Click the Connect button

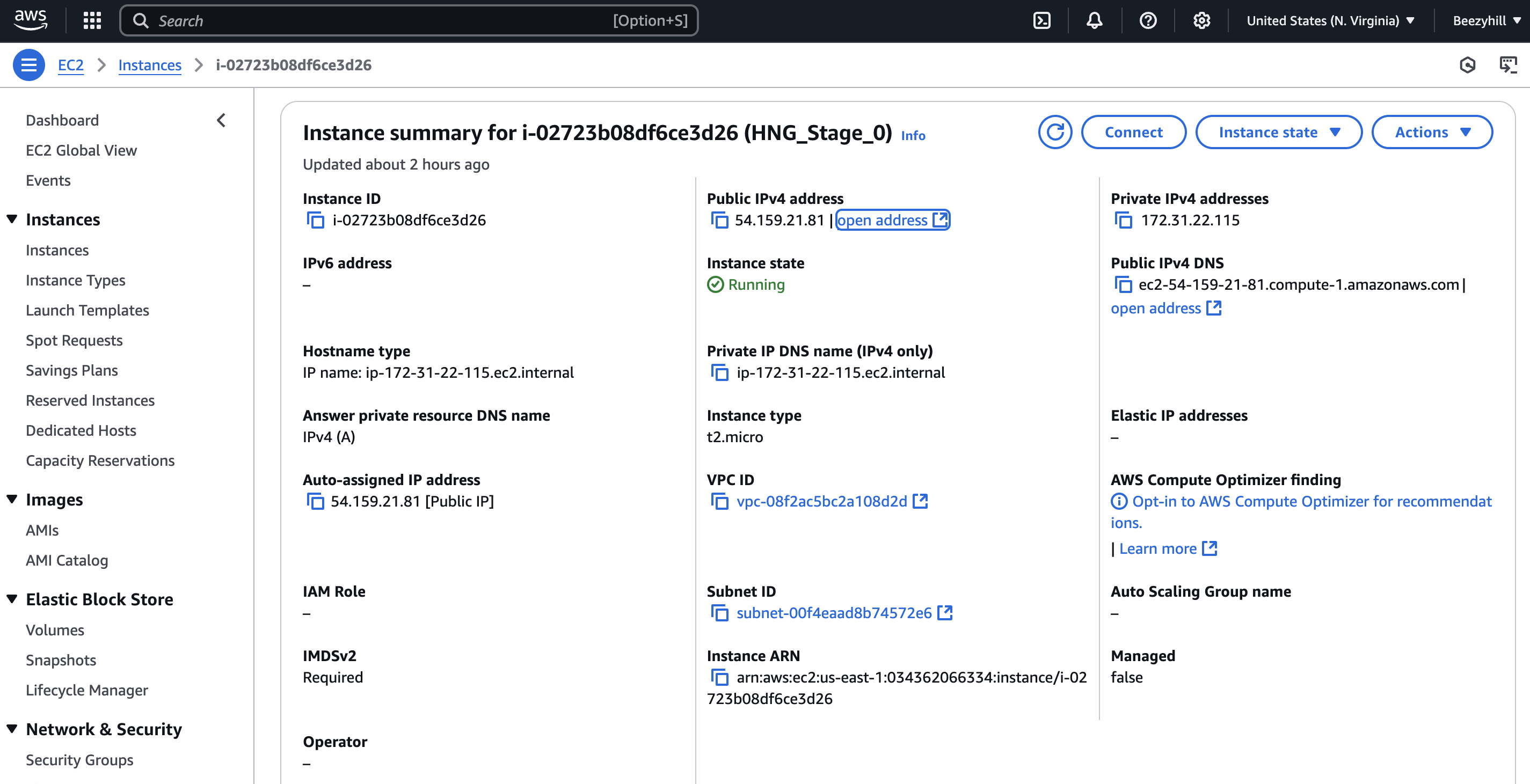tap(1133, 132)
